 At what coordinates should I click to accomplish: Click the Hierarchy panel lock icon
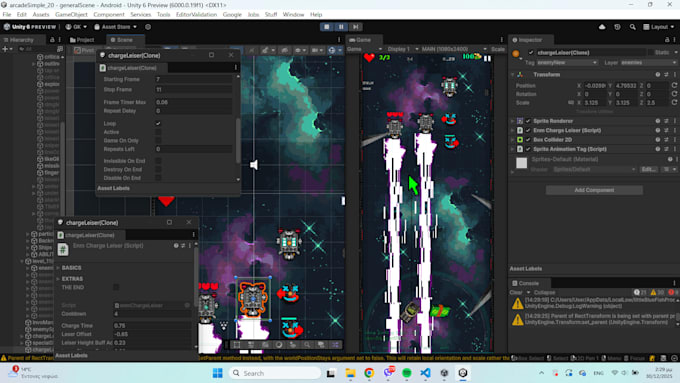pyautogui.click(x=52, y=40)
